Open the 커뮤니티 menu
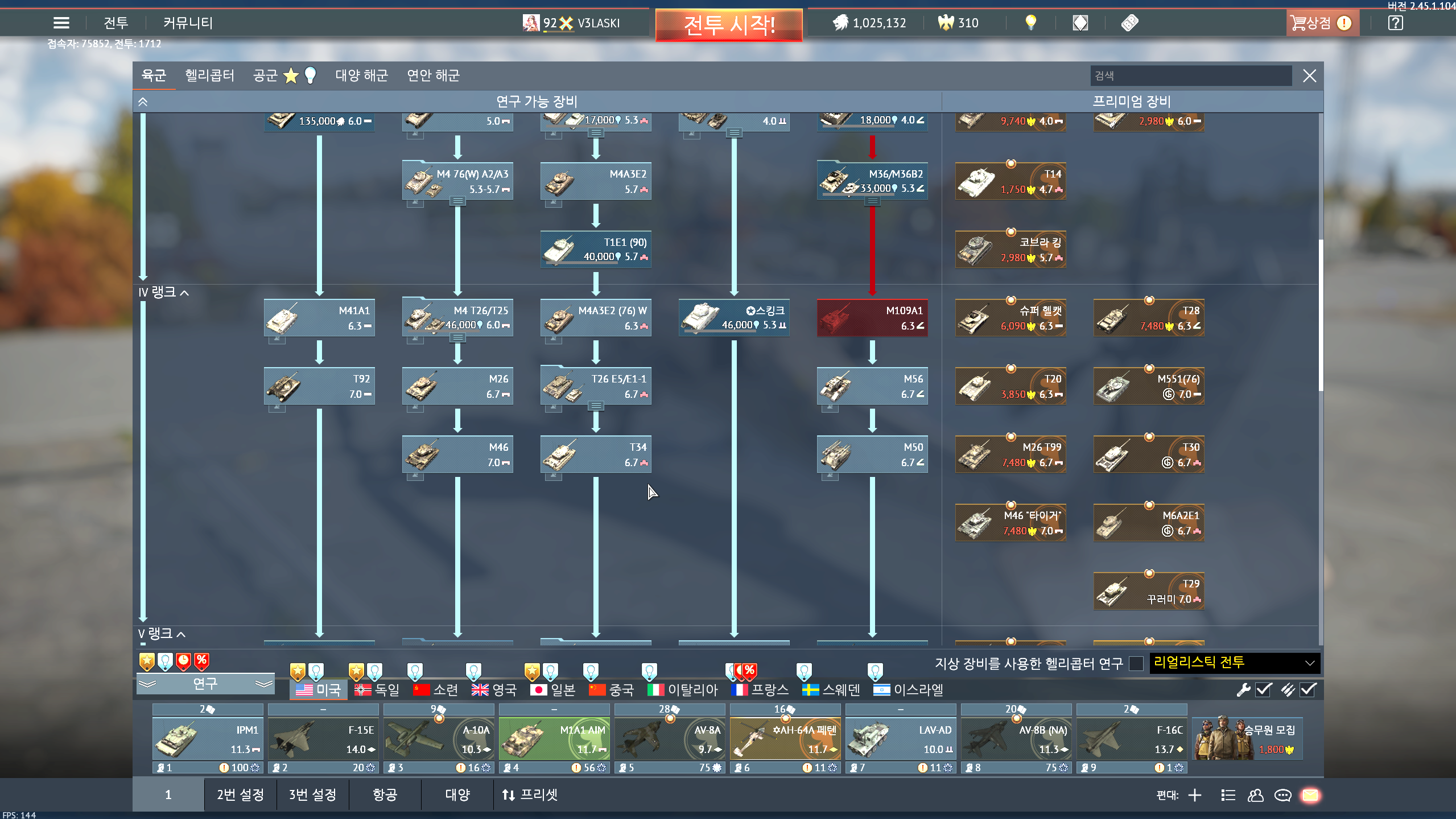This screenshot has height=819, width=1456. (x=188, y=23)
